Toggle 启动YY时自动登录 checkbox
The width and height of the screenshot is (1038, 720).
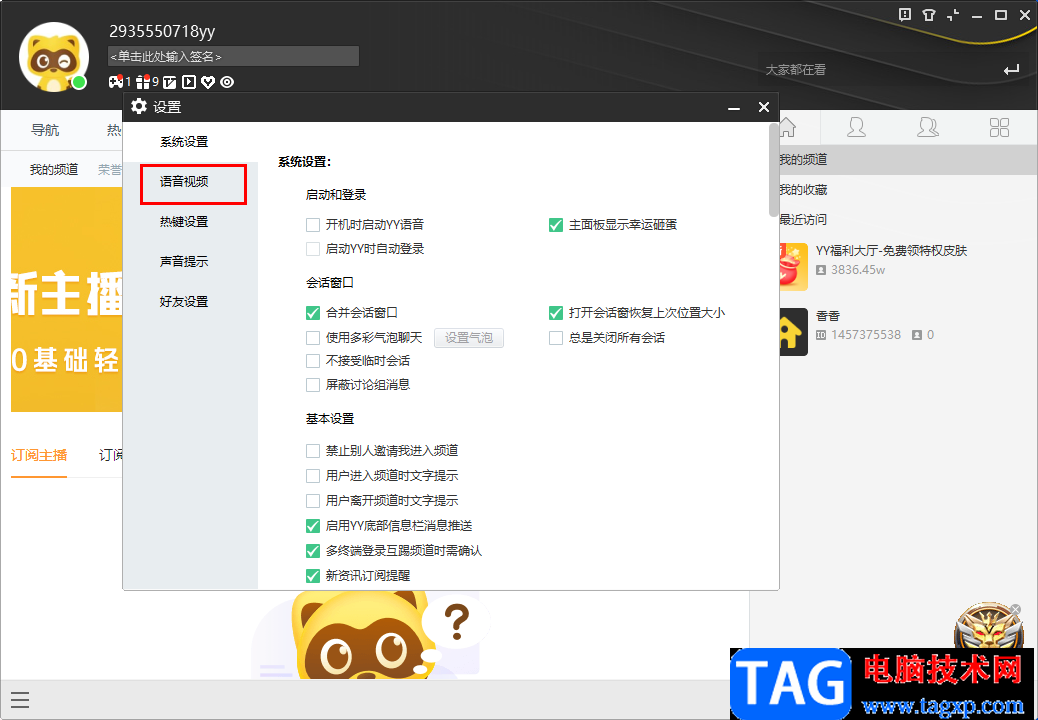point(313,249)
